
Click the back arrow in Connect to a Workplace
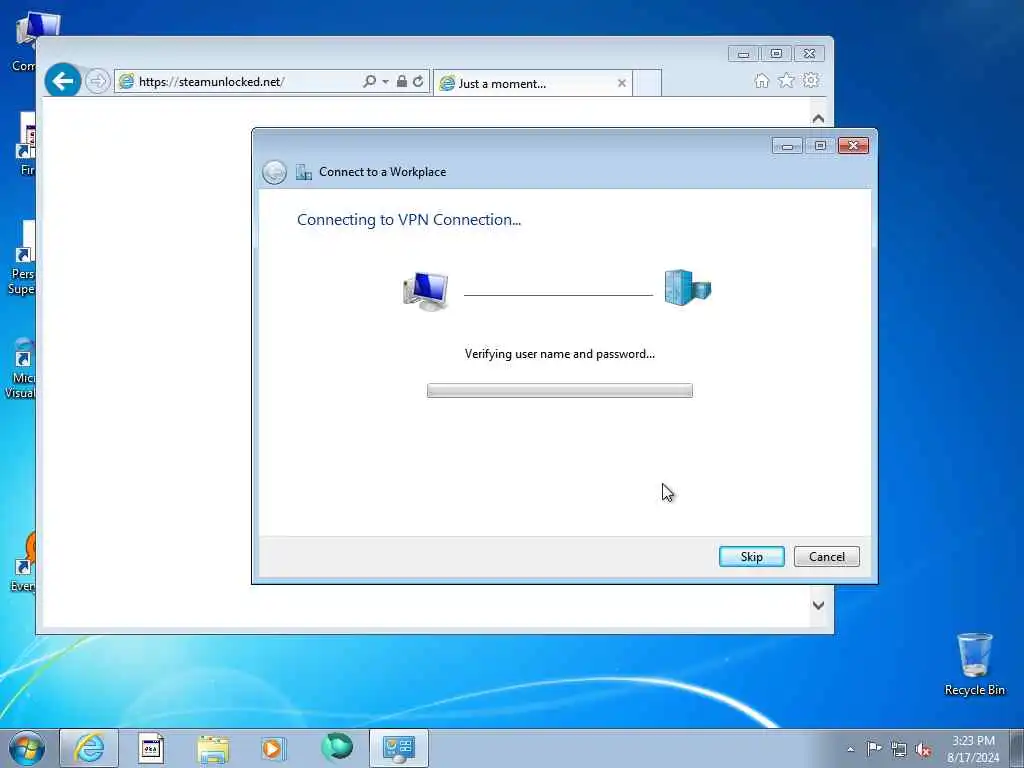tap(274, 172)
